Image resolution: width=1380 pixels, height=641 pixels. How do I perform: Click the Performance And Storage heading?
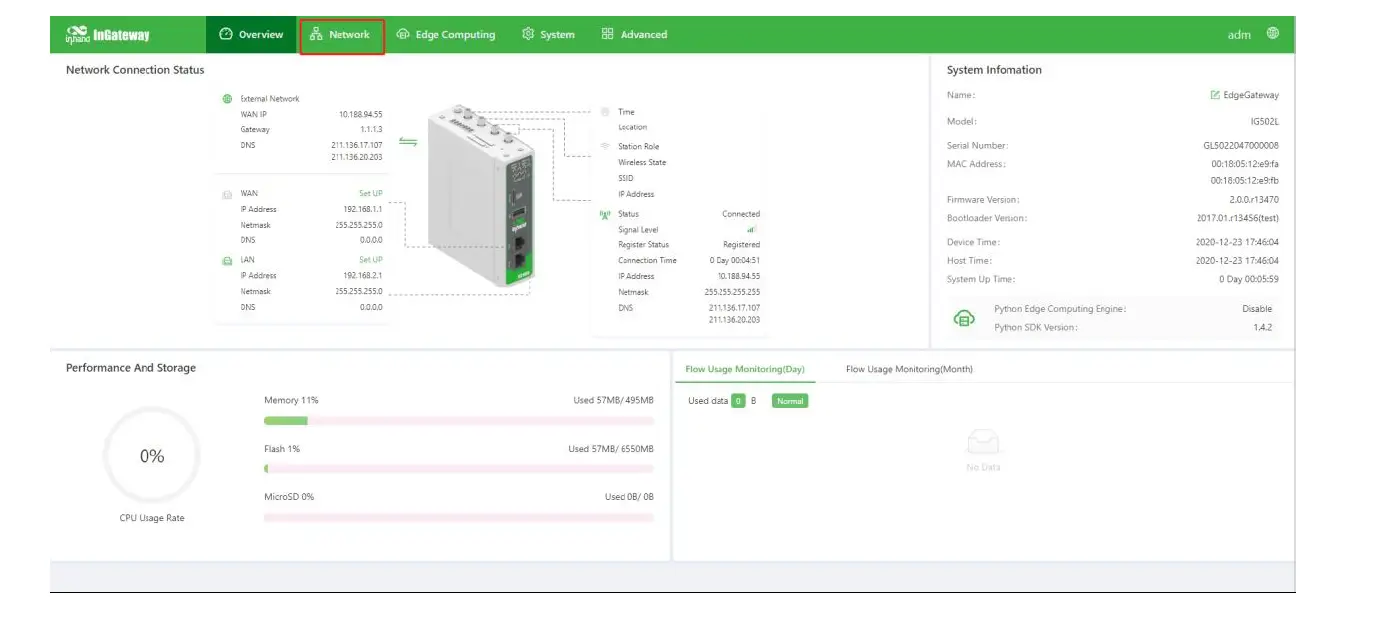click(x=131, y=368)
